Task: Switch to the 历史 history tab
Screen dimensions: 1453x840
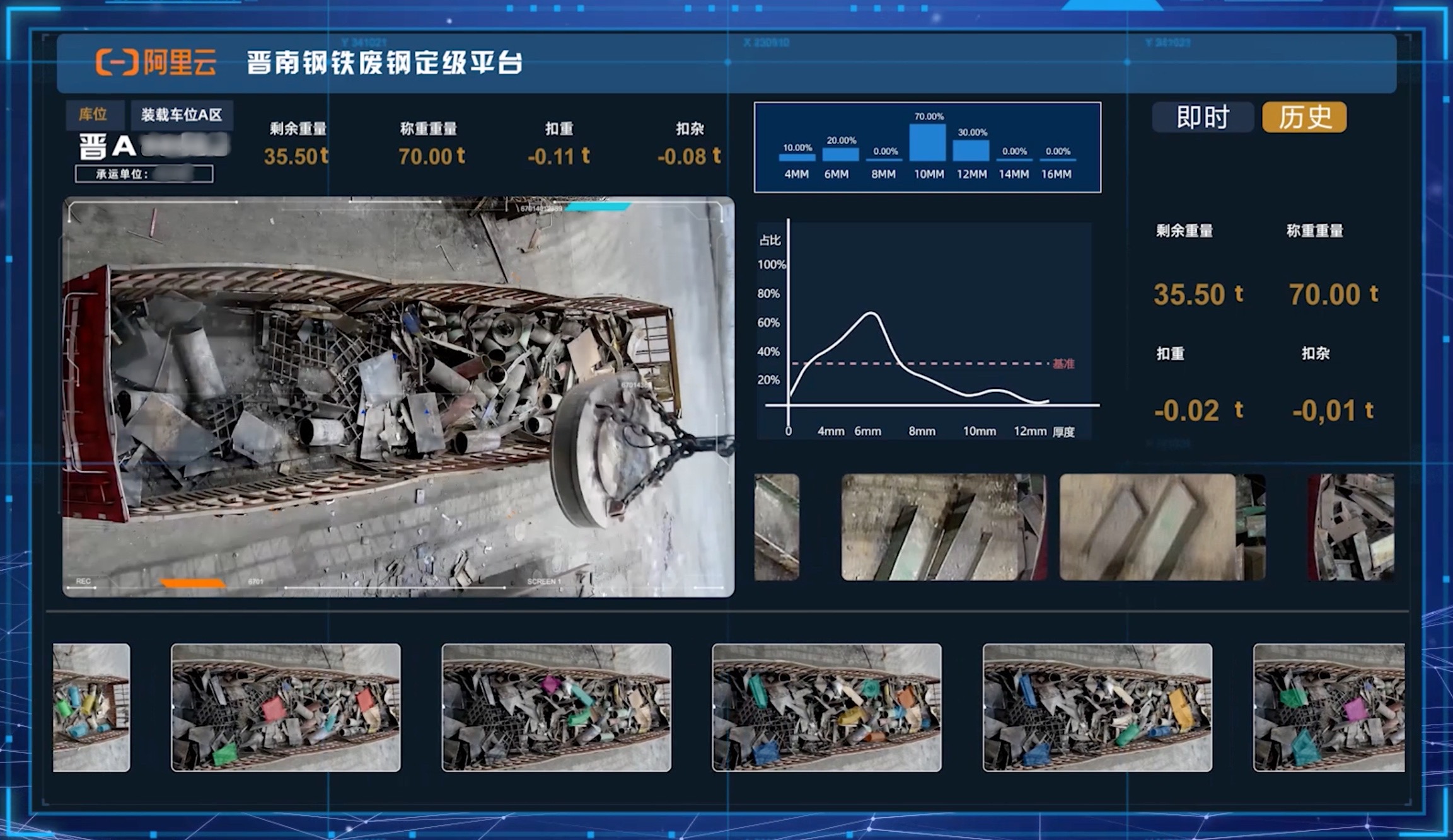Action: point(1304,117)
